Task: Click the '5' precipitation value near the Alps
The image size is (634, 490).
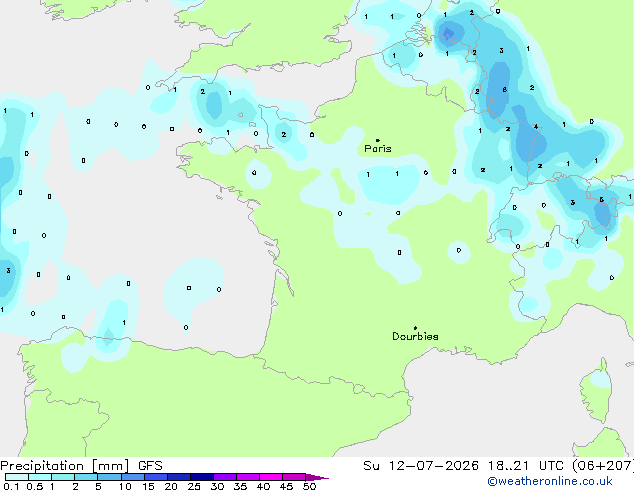Action: point(601,200)
